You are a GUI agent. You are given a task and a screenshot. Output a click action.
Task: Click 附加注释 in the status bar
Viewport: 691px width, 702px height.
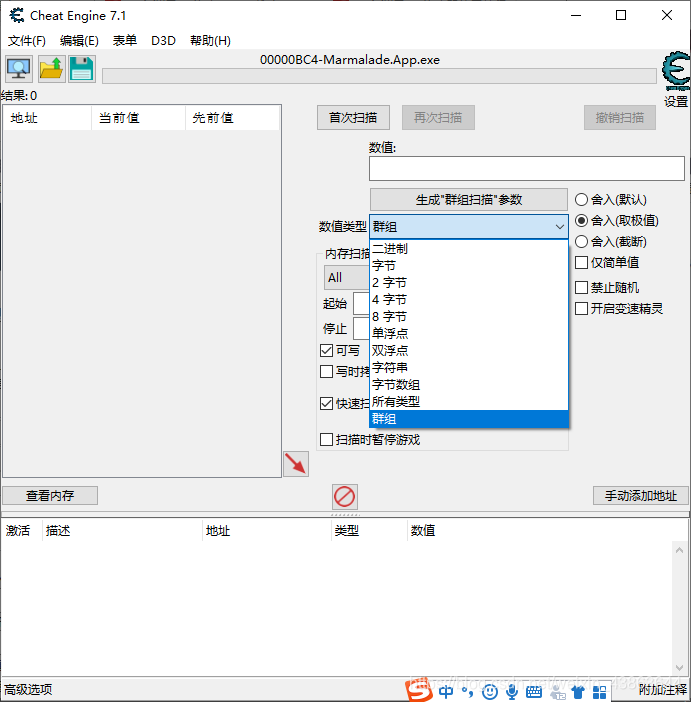tap(663, 690)
